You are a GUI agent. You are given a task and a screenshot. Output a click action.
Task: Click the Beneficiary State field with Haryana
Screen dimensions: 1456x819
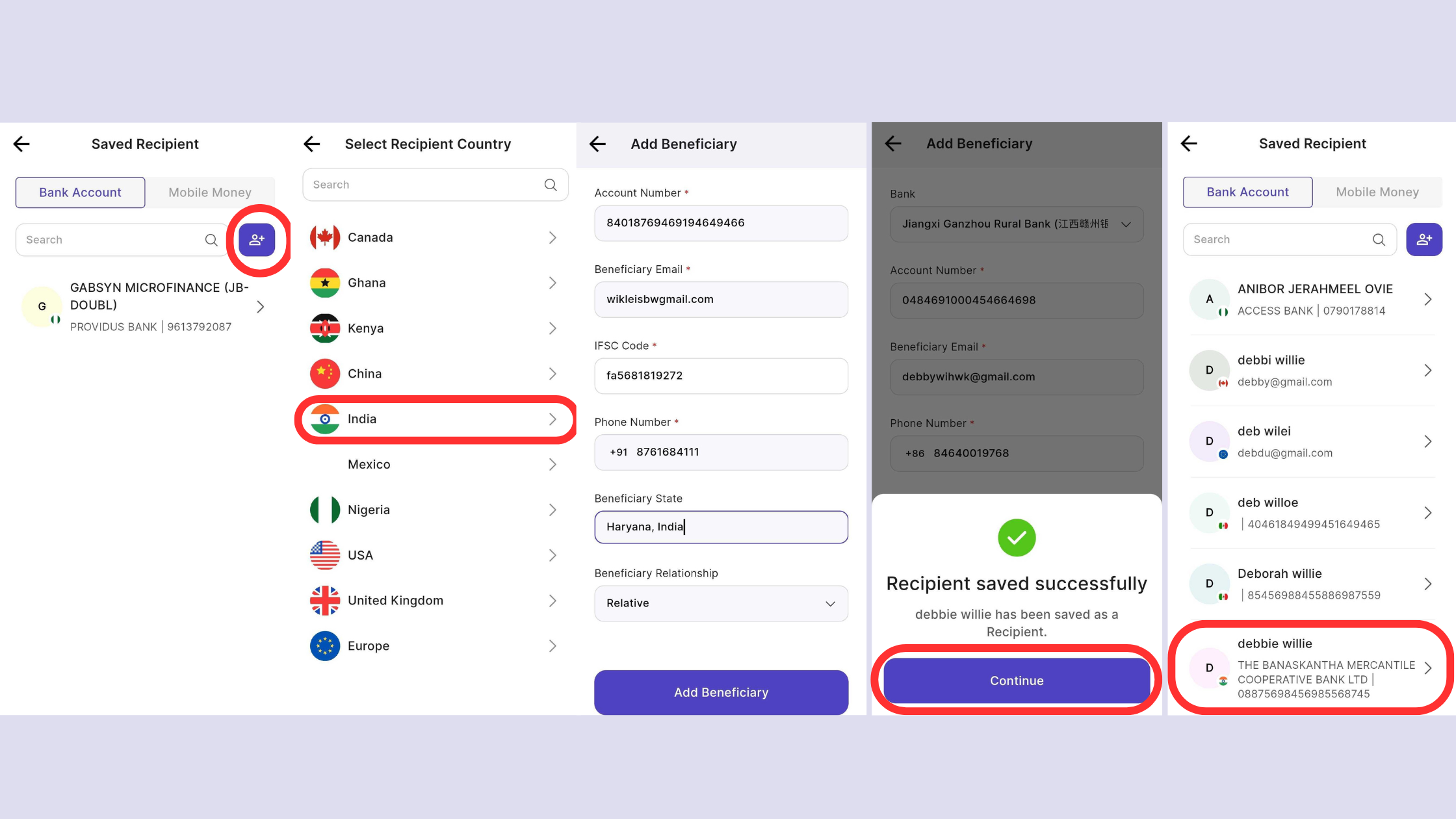pyautogui.click(x=721, y=527)
